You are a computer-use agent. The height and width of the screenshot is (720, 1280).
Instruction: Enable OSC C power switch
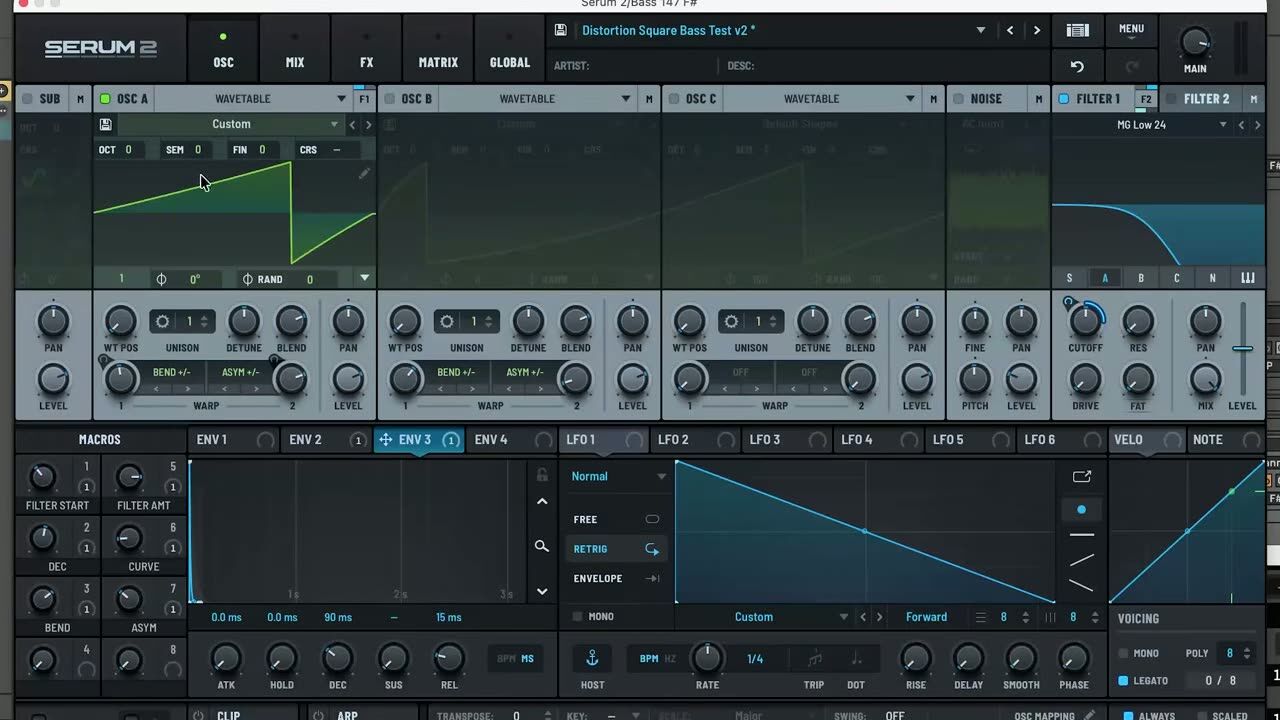pos(673,99)
